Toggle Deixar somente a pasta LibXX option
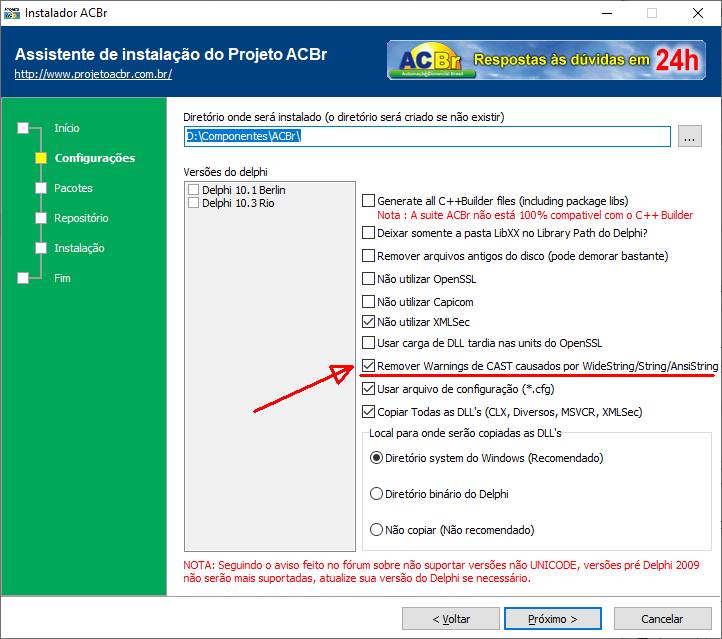This screenshot has height=639, width=722. [368, 233]
